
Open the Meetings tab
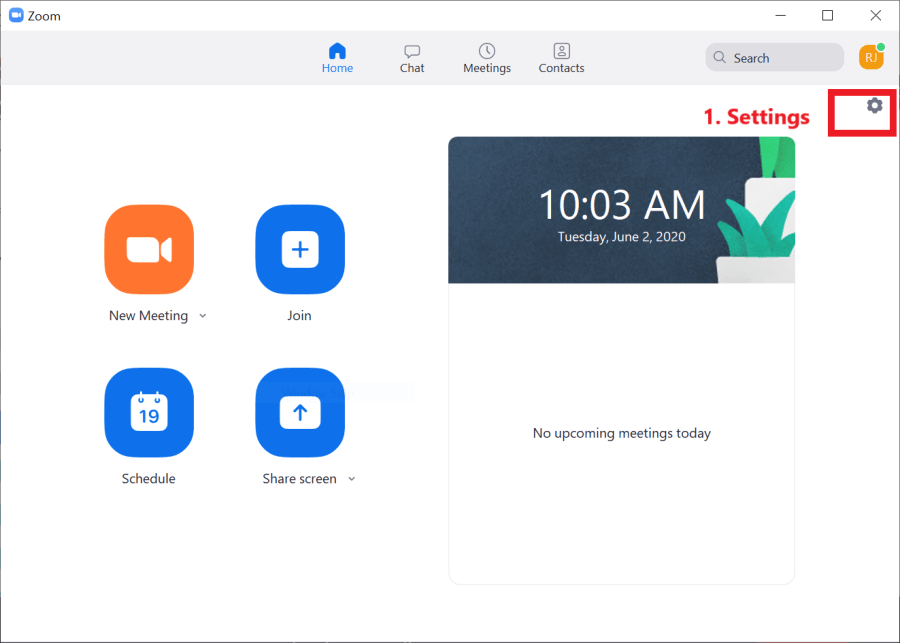pos(487,58)
